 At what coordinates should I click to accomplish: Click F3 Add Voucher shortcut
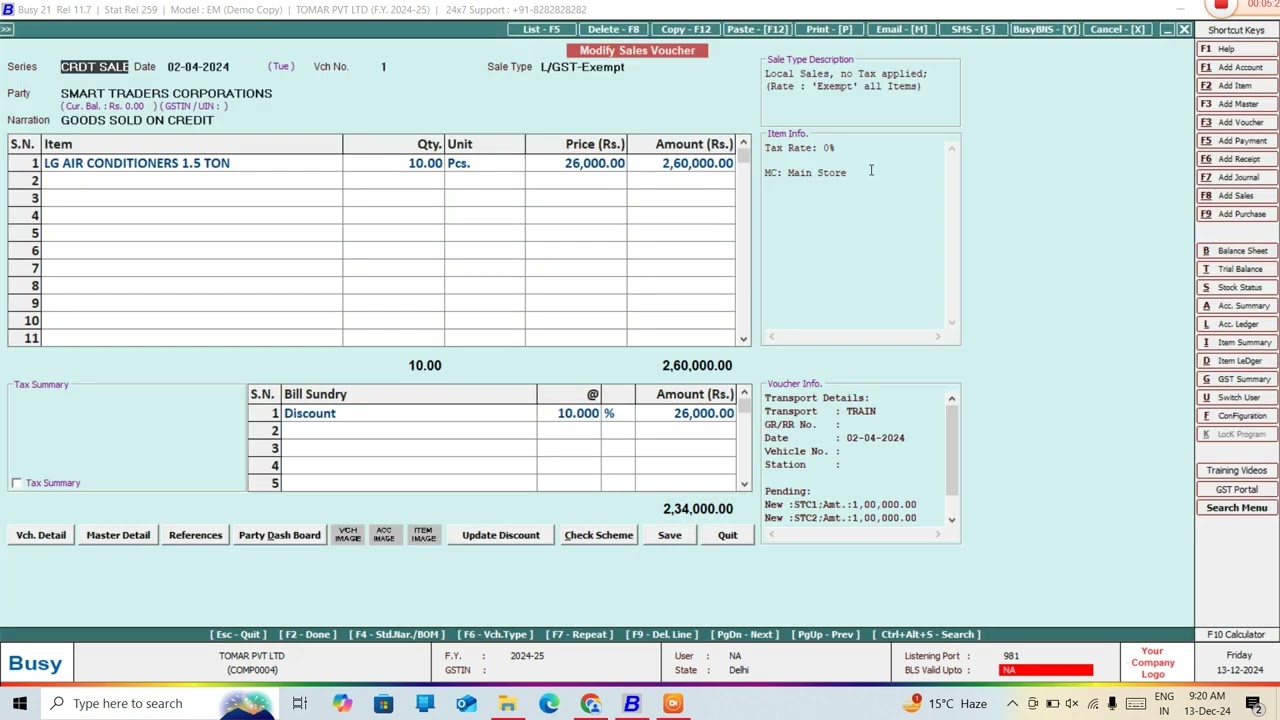pos(1236,122)
